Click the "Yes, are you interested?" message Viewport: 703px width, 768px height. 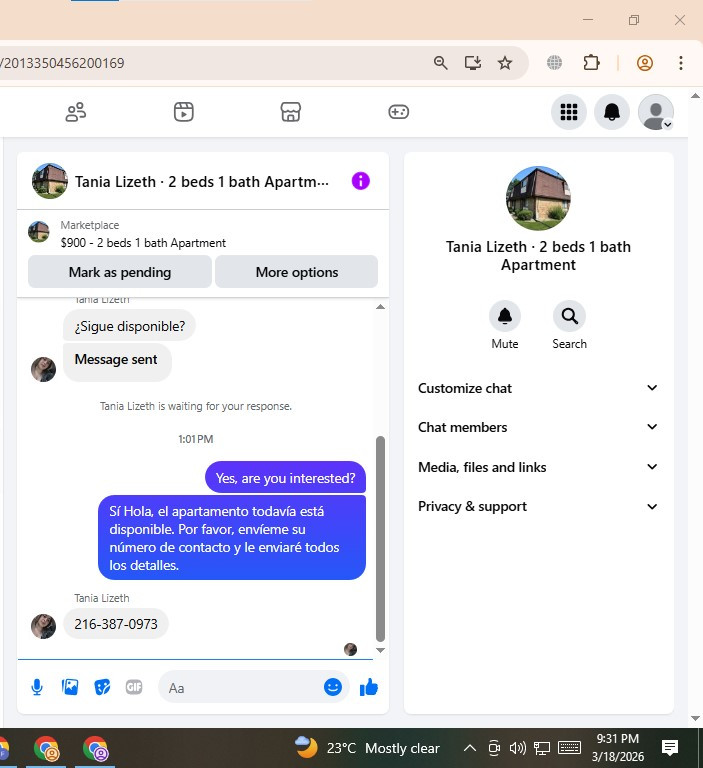pyautogui.click(x=285, y=478)
